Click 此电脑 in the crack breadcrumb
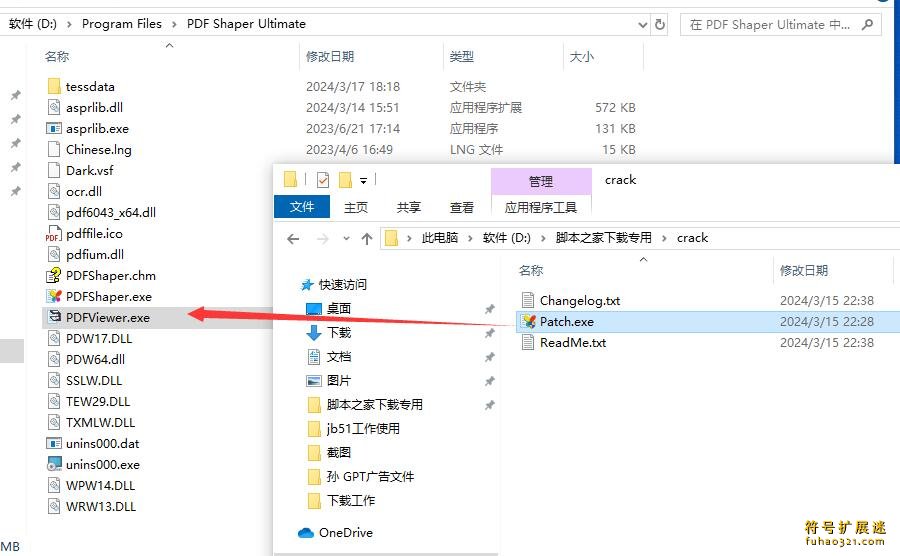 pyautogui.click(x=440, y=238)
